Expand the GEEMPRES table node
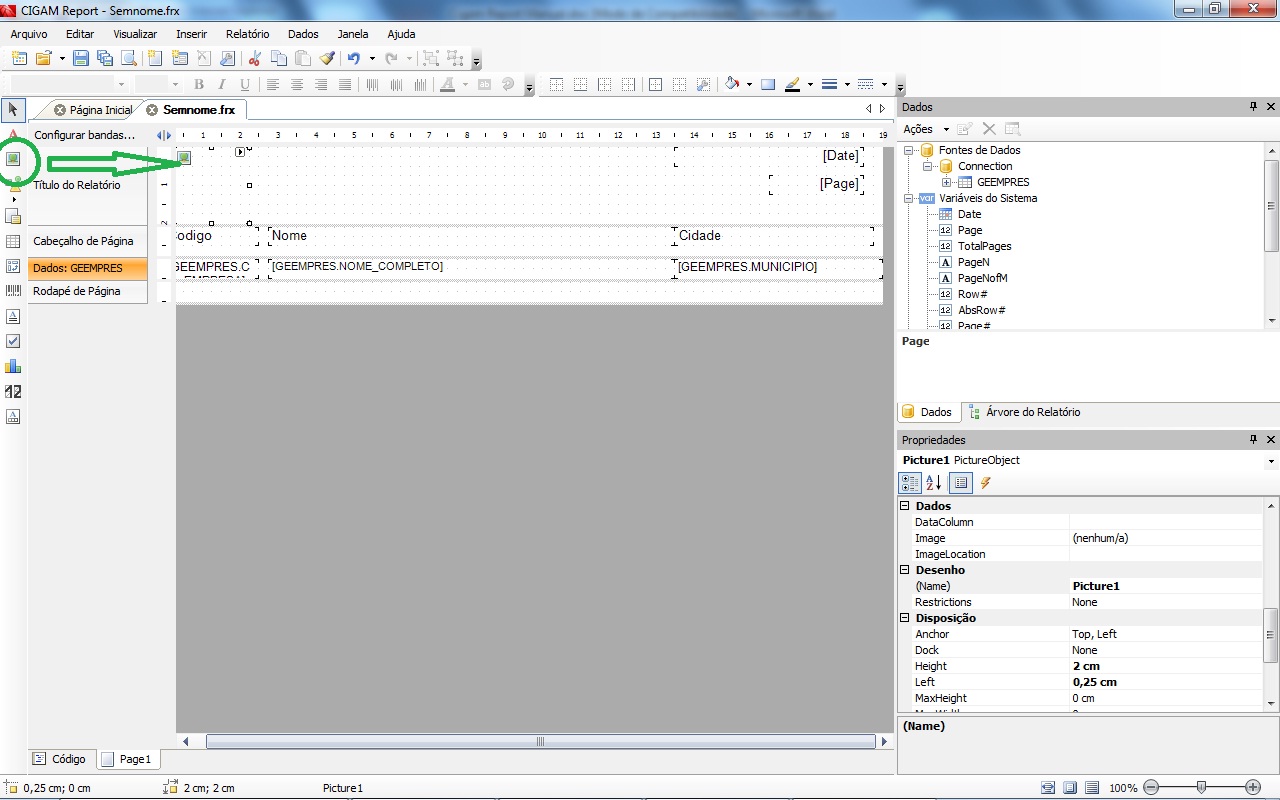The image size is (1280, 800). [947, 182]
